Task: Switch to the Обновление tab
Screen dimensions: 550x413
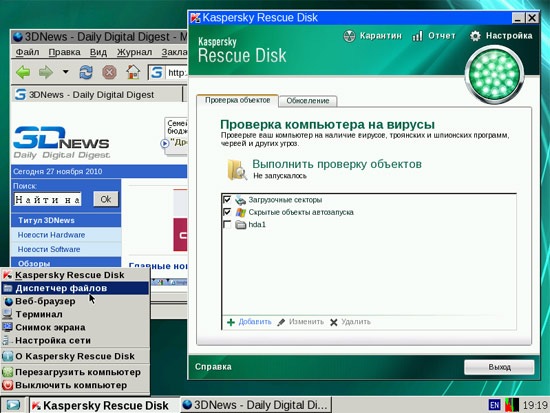Action: [308, 101]
